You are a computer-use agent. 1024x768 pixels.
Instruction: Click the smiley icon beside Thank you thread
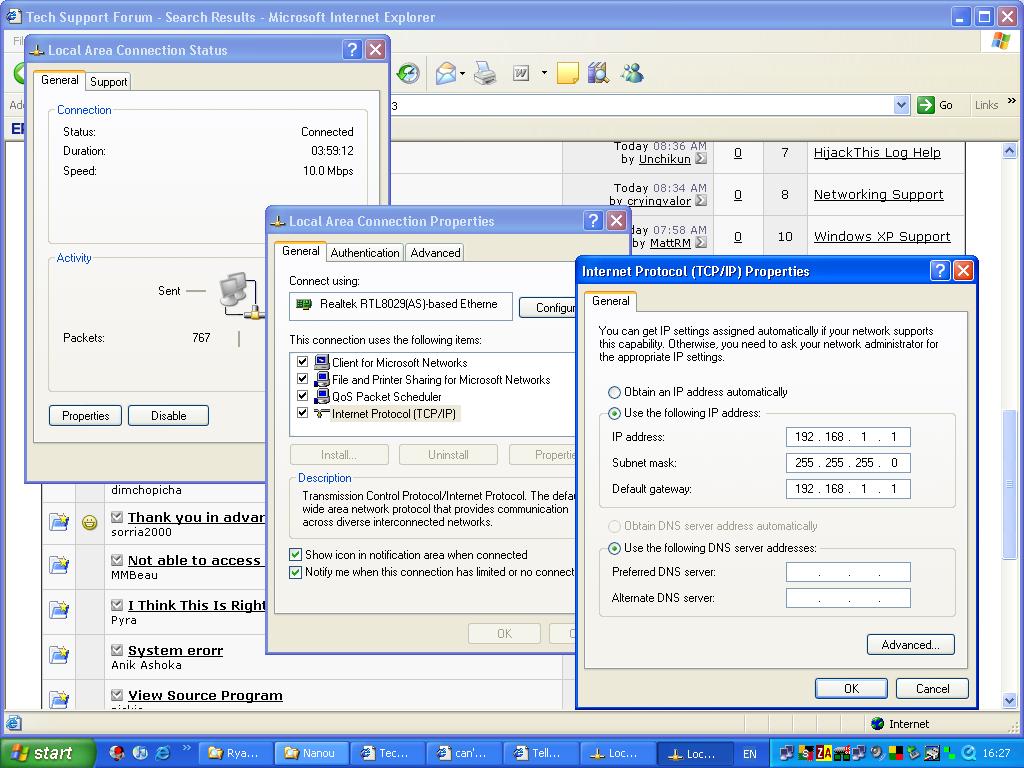point(89,522)
